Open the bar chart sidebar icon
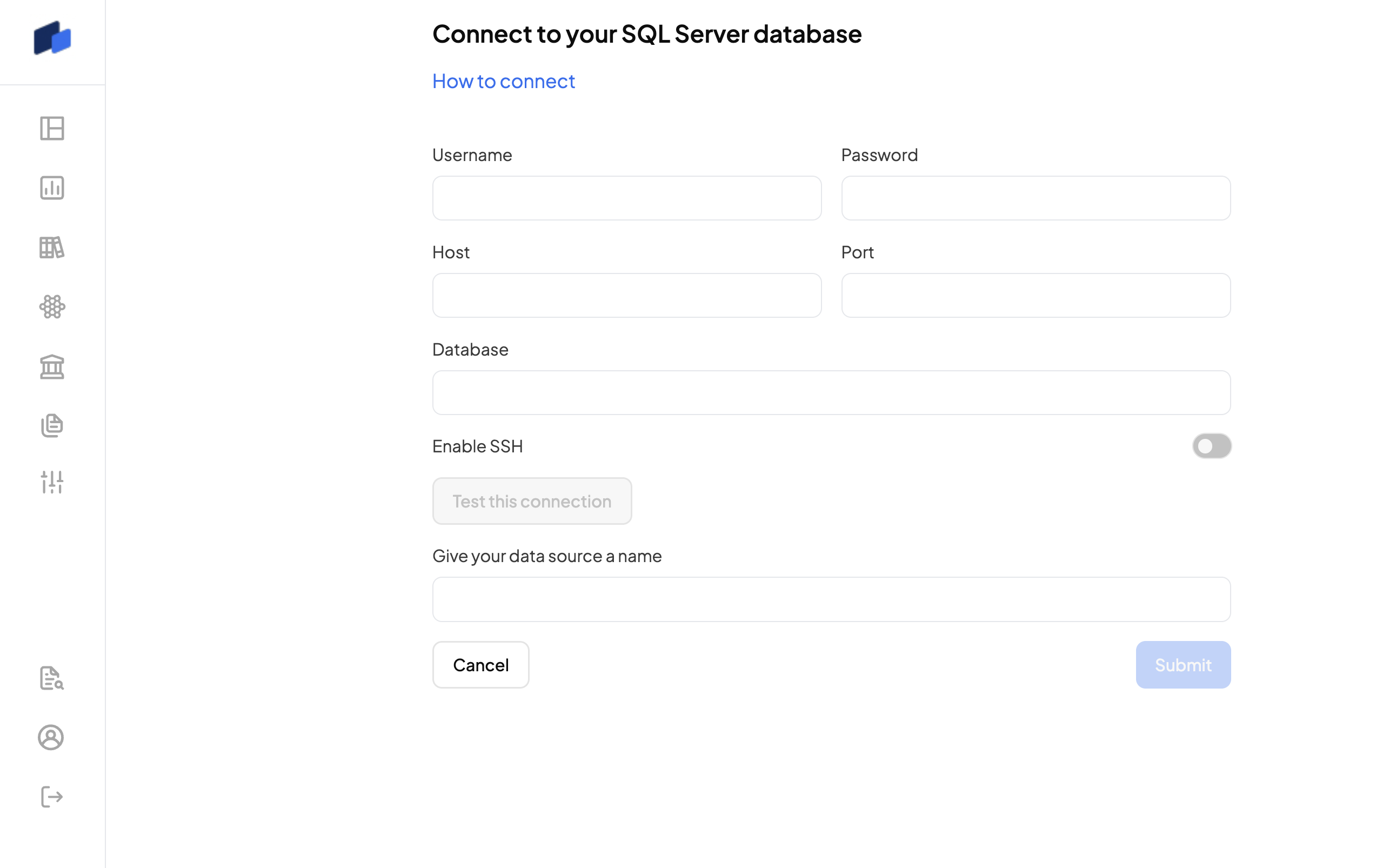 click(x=52, y=188)
